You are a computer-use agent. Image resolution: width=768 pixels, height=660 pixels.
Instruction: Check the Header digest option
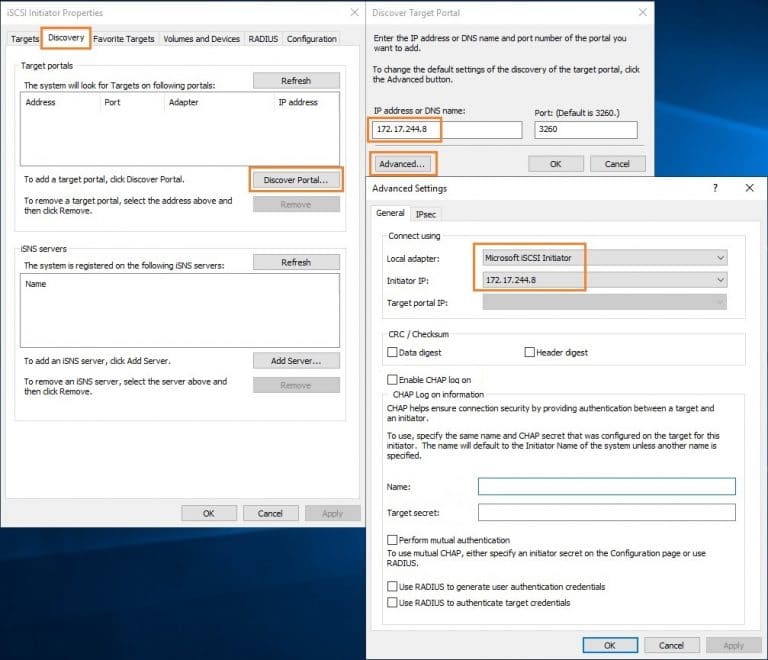tap(530, 353)
